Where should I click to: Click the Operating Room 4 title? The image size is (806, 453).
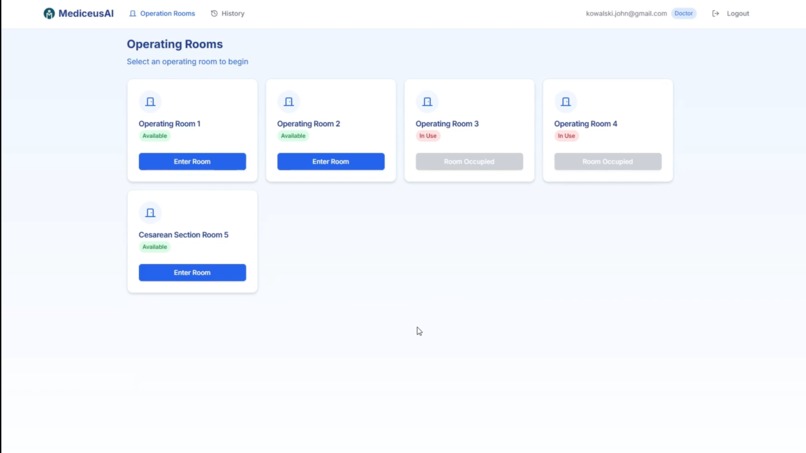tap(585, 123)
